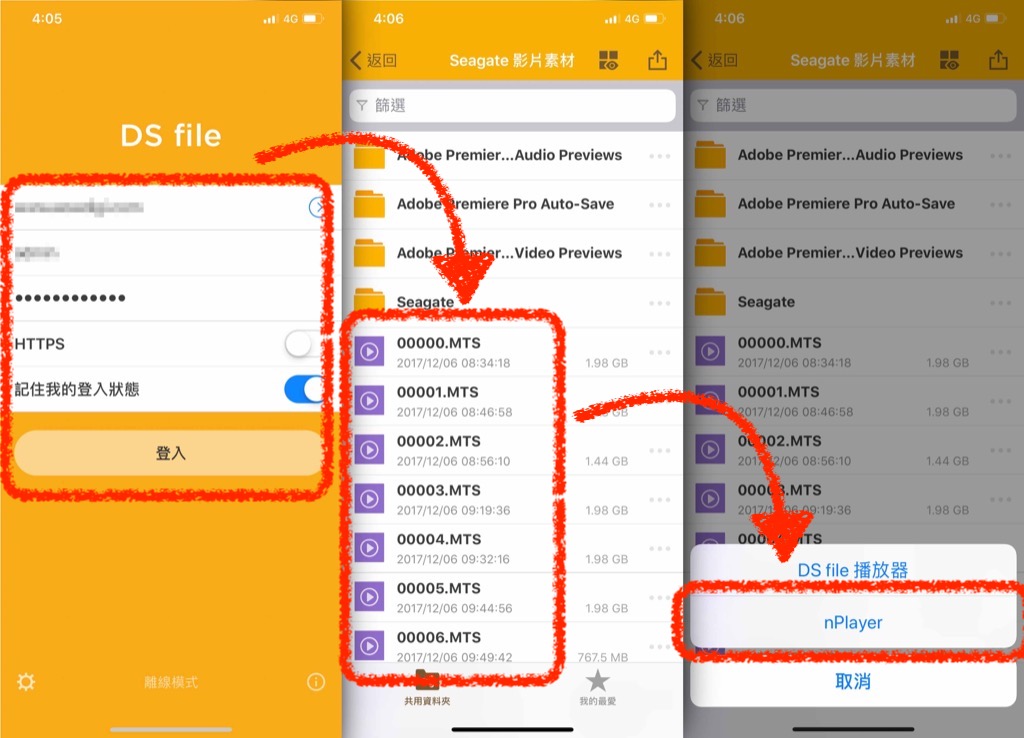Viewport: 1024px width, 738px height.
Task: Toggle the HTTPS switch
Action: pos(306,344)
